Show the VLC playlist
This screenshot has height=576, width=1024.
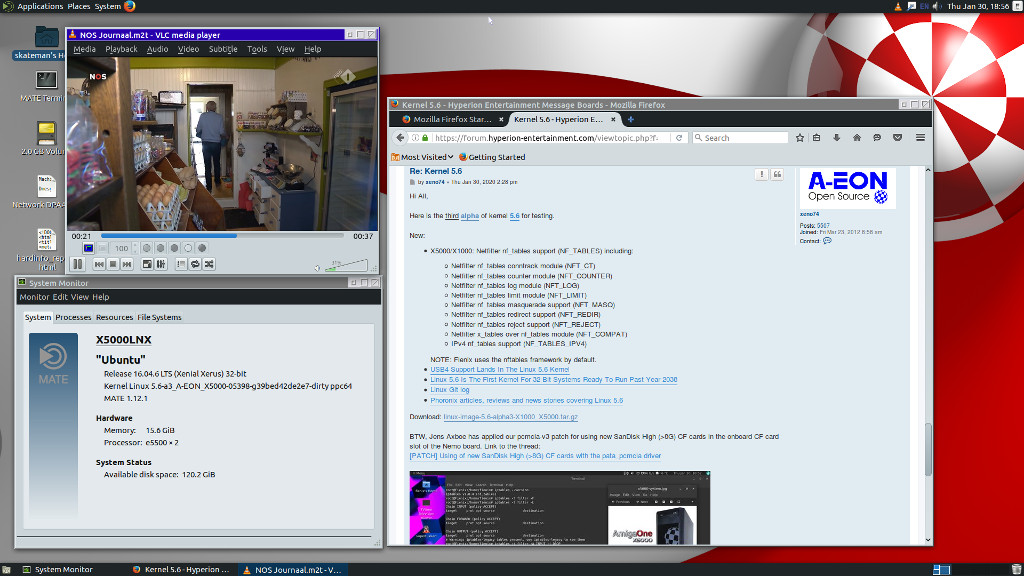(x=181, y=264)
